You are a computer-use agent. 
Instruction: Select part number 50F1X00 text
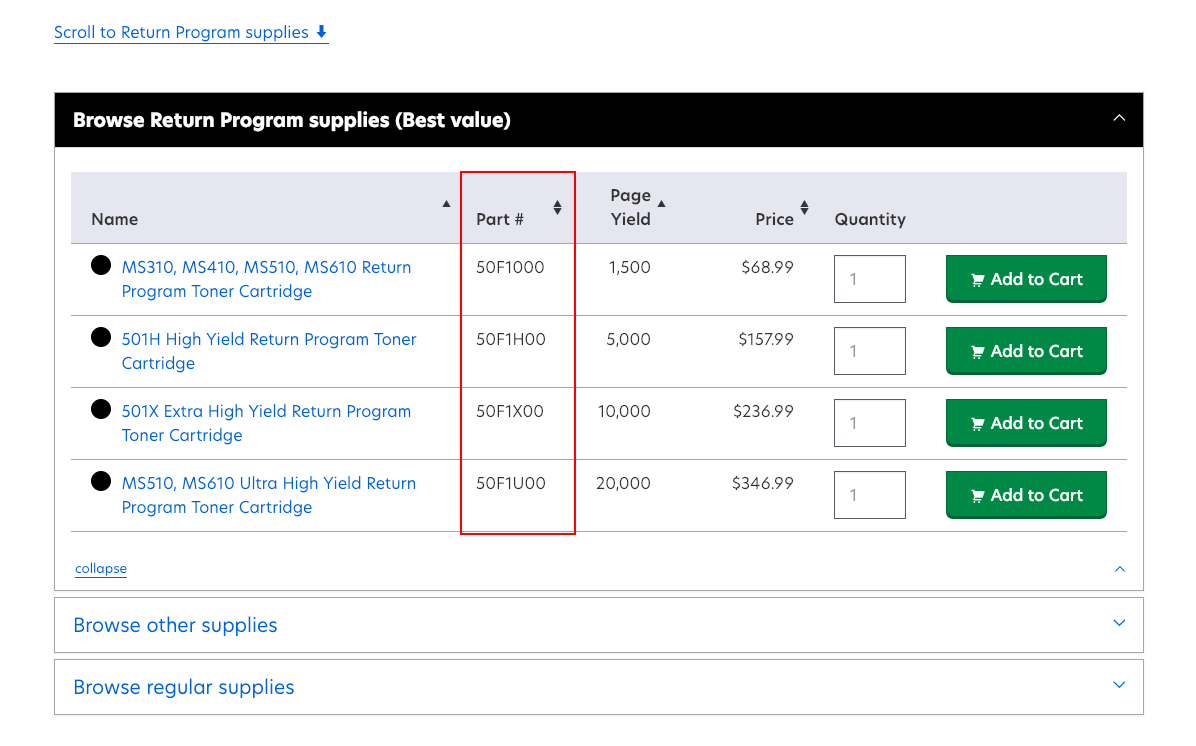[x=510, y=412]
